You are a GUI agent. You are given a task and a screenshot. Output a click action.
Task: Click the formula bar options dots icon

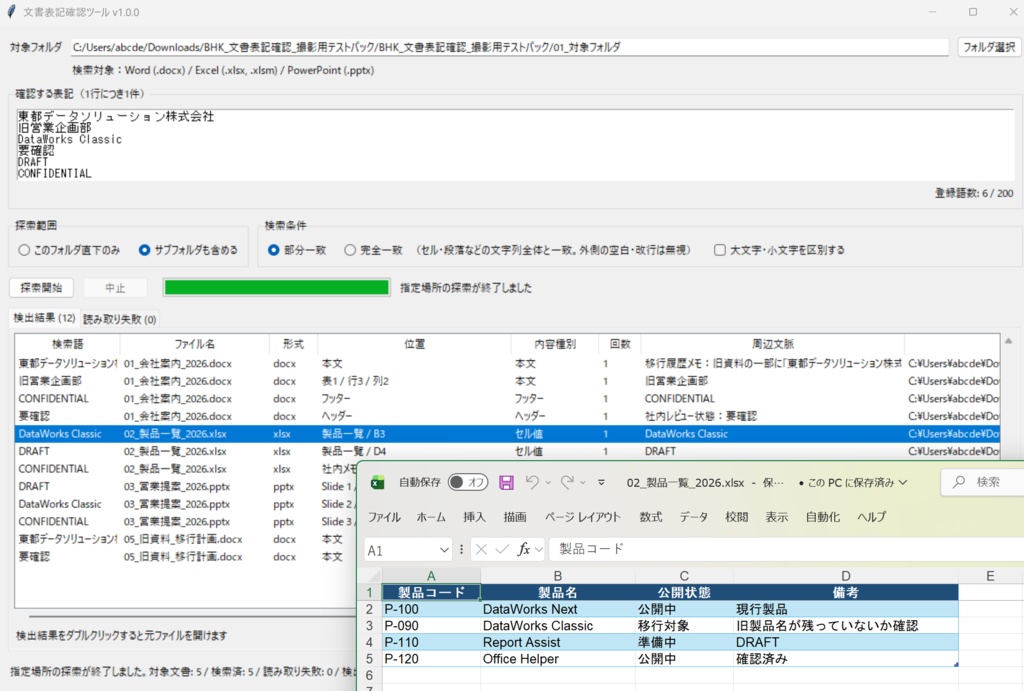[x=462, y=550]
